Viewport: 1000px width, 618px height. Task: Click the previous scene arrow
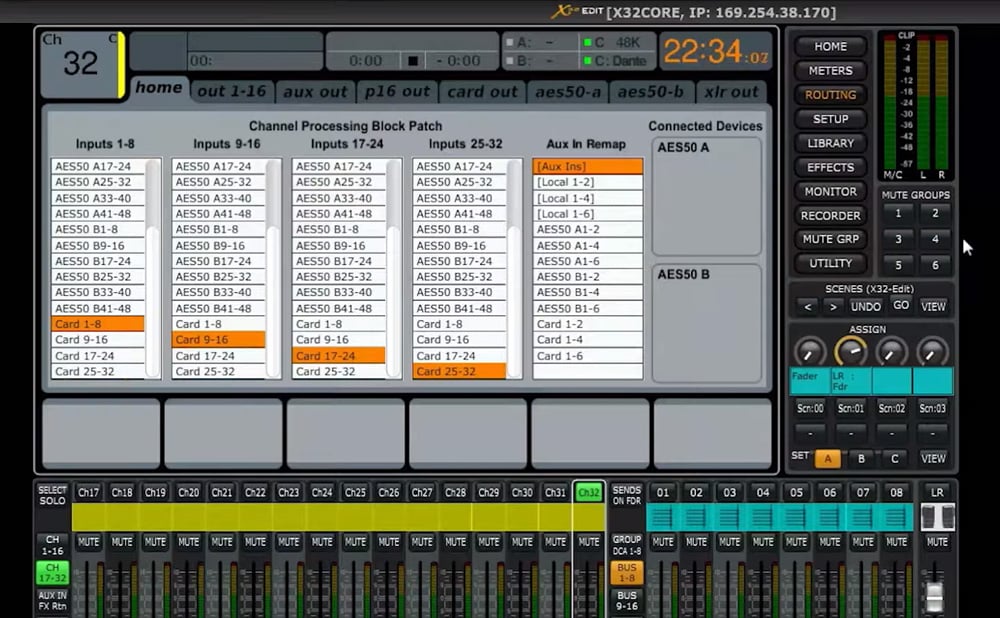pyautogui.click(x=808, y=306)
